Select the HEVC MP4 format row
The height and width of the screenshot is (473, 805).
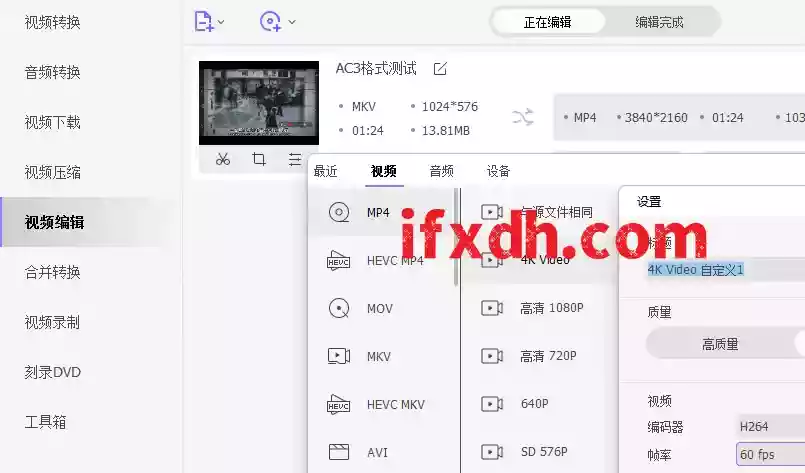click(x=381, y=260)
